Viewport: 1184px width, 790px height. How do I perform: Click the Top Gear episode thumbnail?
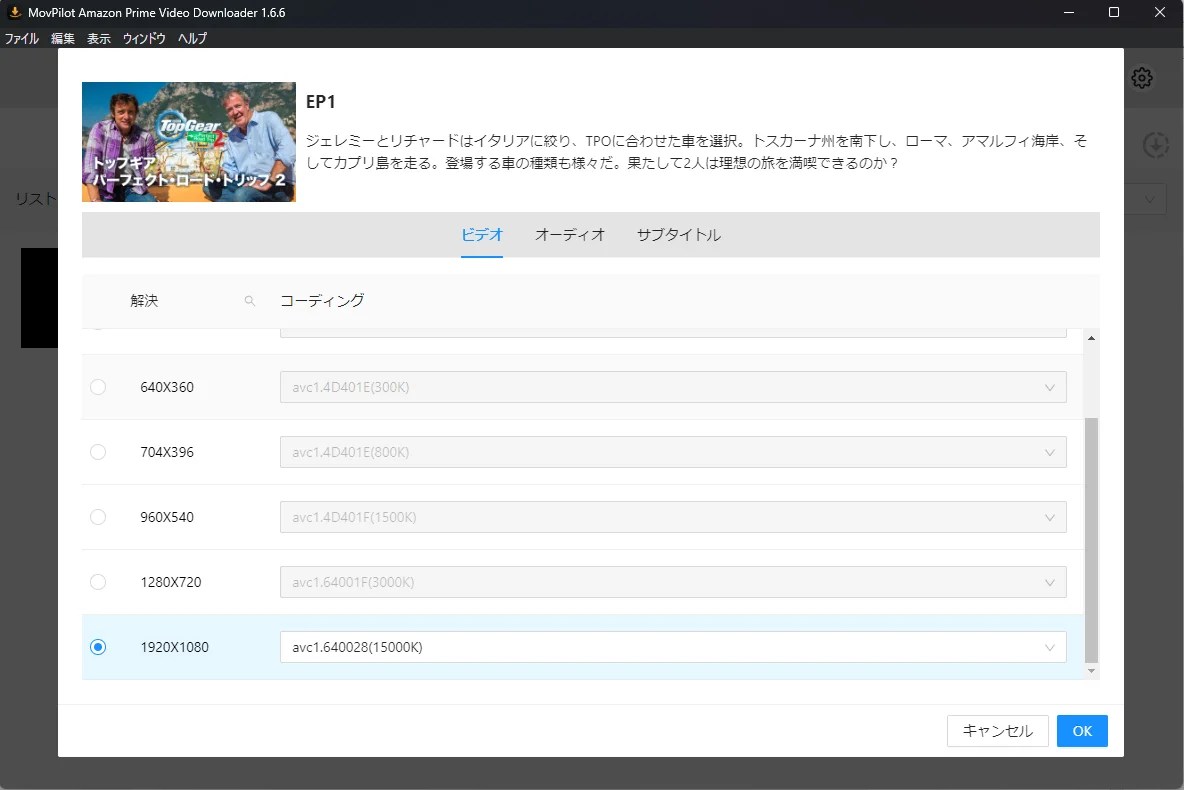(189, 142)
